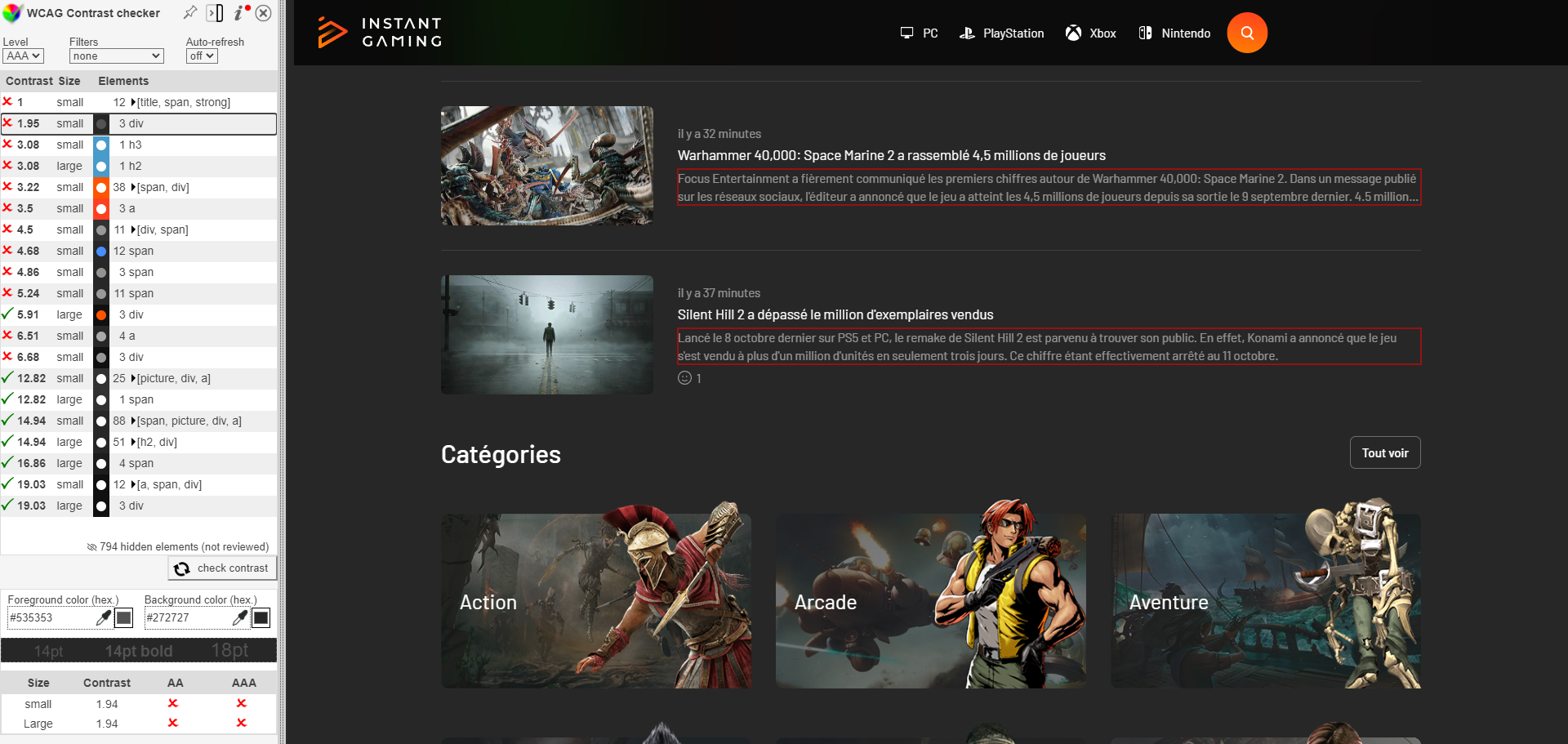1568x744 pixels.
Task: Open the Aventure category card
Action: pos(1266,600)
